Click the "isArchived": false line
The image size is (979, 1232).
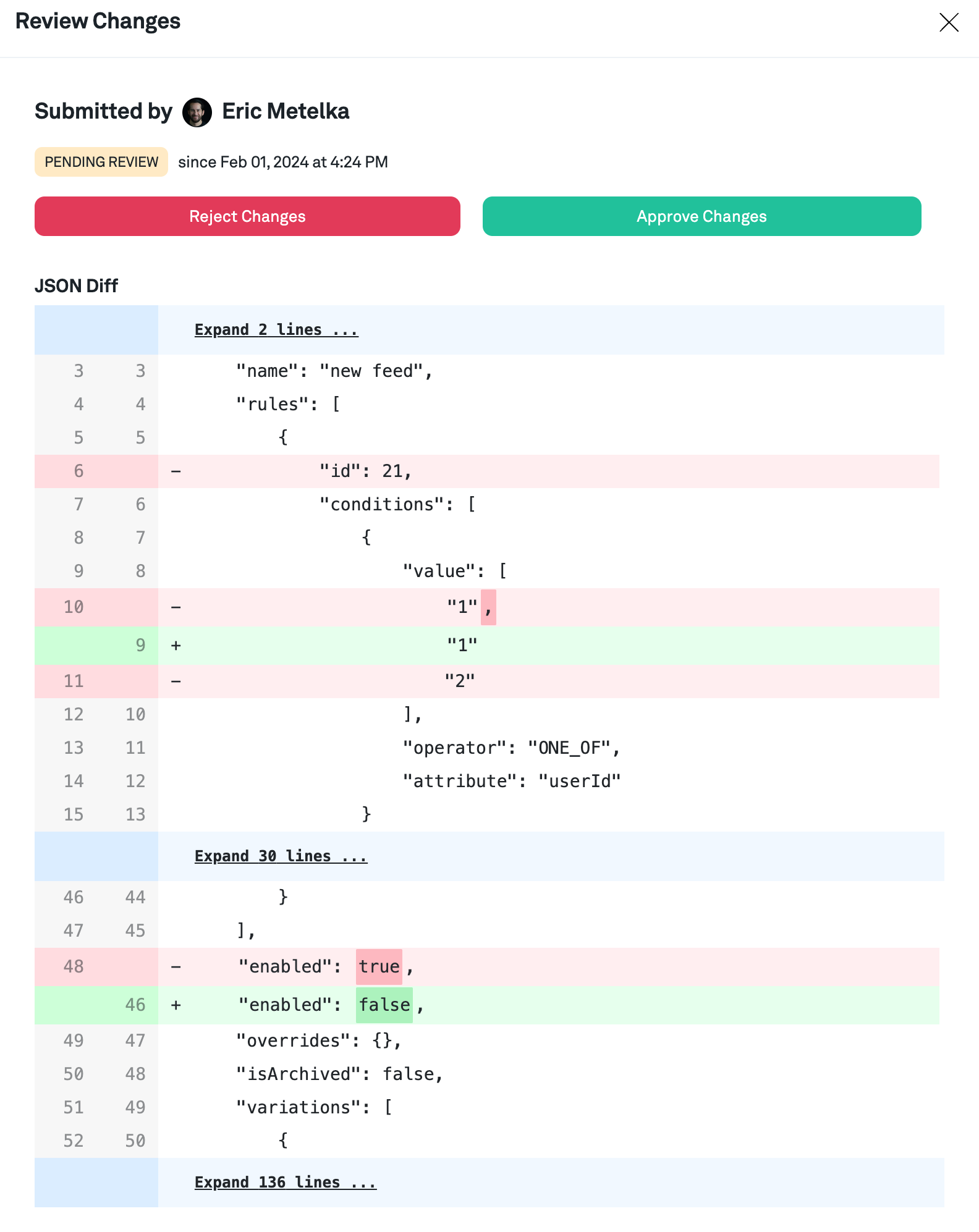point(339,1074)
